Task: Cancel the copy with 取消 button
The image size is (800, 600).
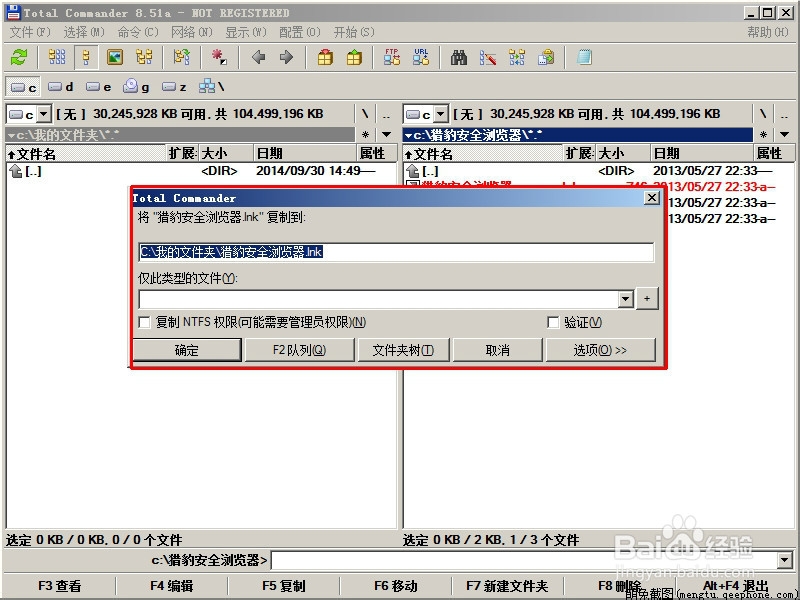Action: pyautogui.click(x=497, y=350)
